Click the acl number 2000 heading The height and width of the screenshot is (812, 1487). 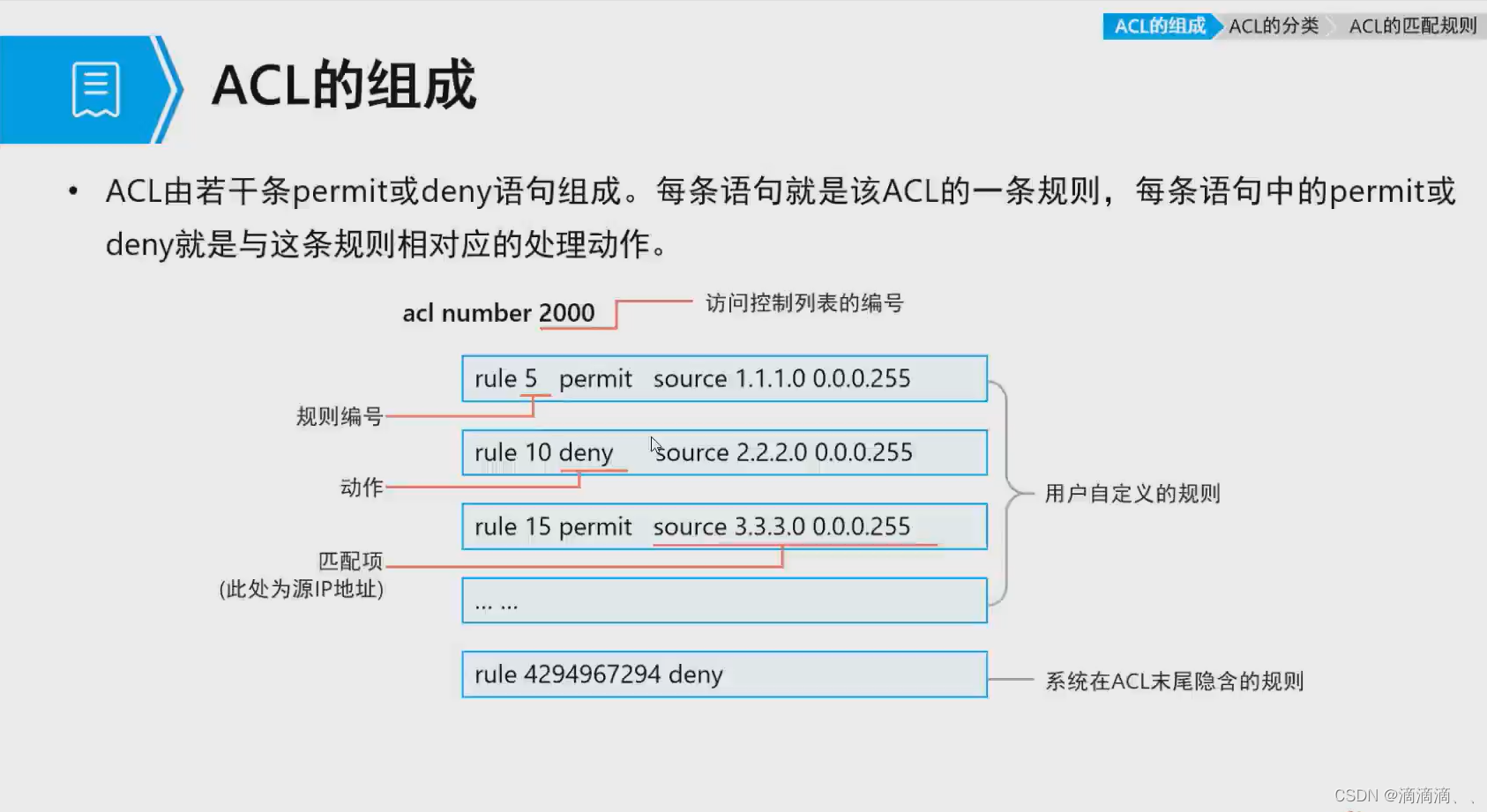point(498,312)
